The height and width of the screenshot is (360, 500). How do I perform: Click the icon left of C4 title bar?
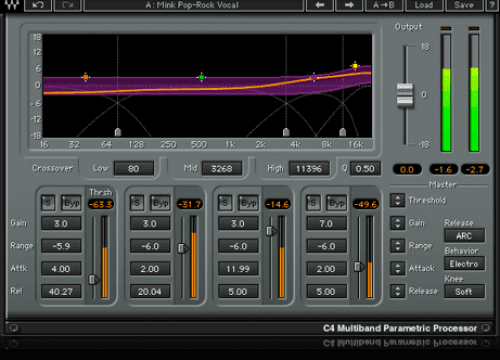pos(14,328)
